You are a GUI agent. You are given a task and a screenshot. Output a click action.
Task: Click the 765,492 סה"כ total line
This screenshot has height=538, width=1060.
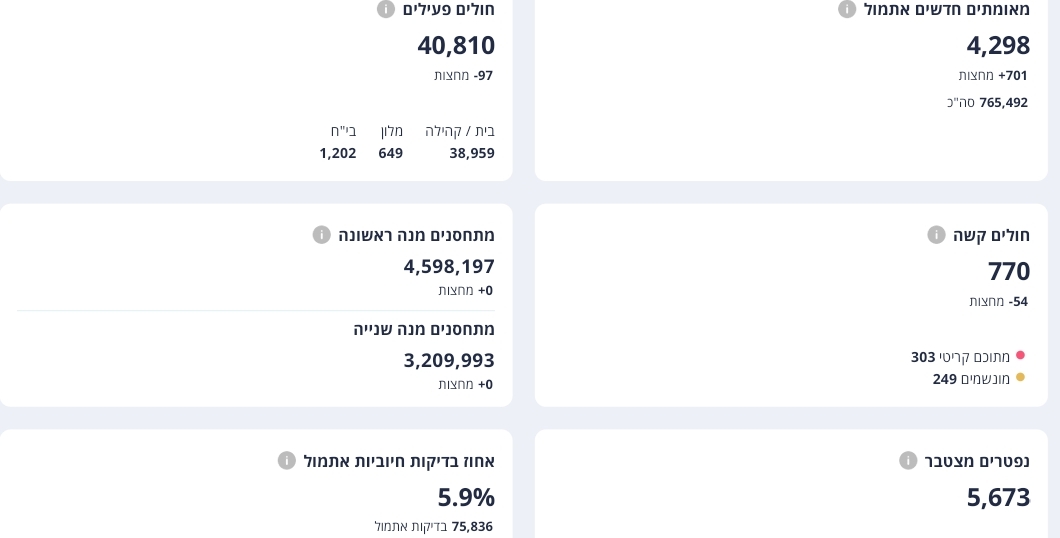tap(988, 102)
